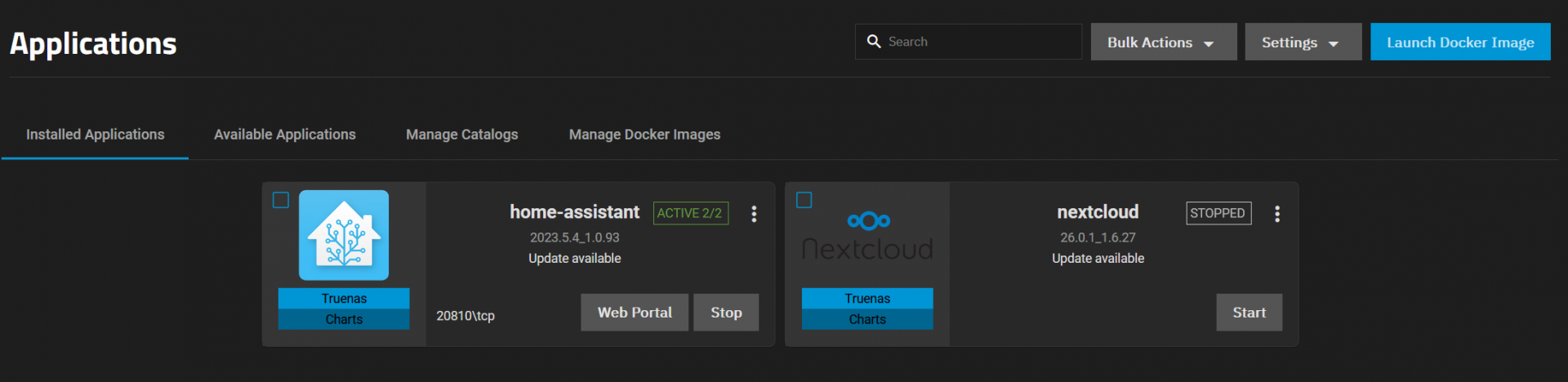Click nextcloud version 26.0.1_1.6.27
The height and width of the screenshot is (382, 1568).
(1098, 238)
